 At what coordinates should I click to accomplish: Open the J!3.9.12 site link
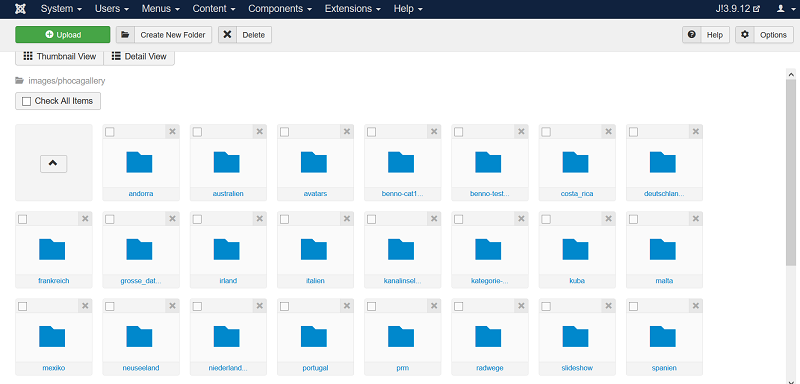point(738,9)
